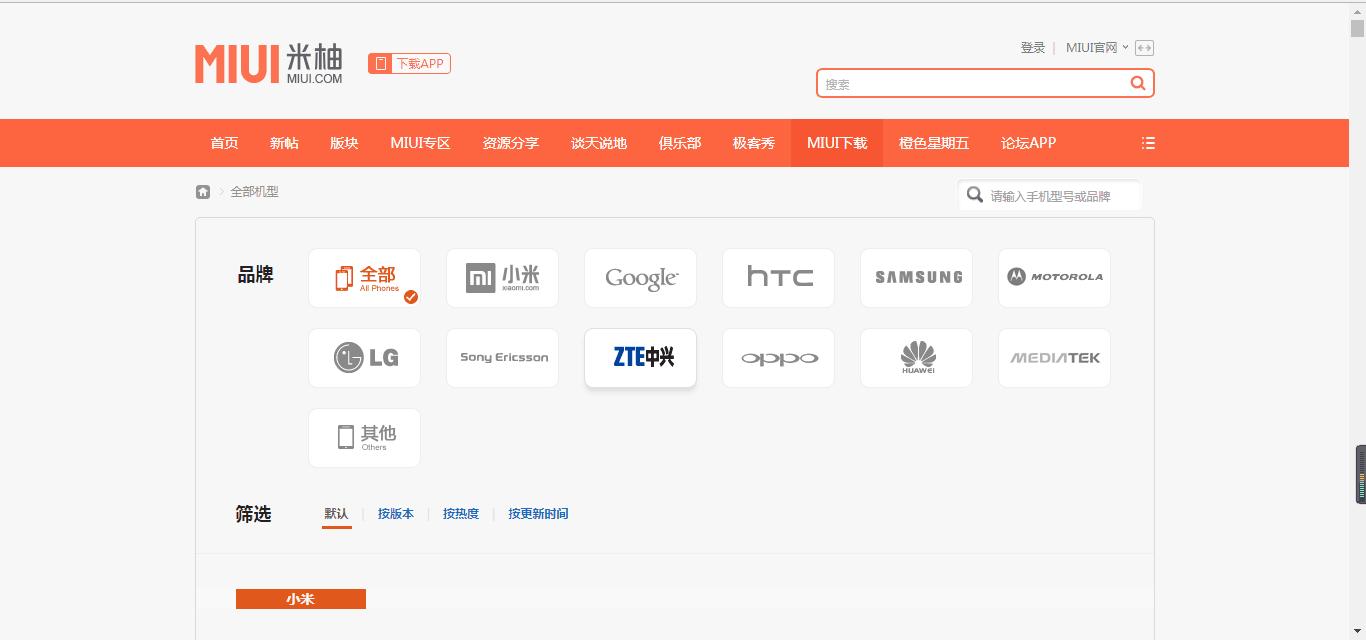
Task: Expand the arrows icon next to MIUI官网
Action: 1144,47
